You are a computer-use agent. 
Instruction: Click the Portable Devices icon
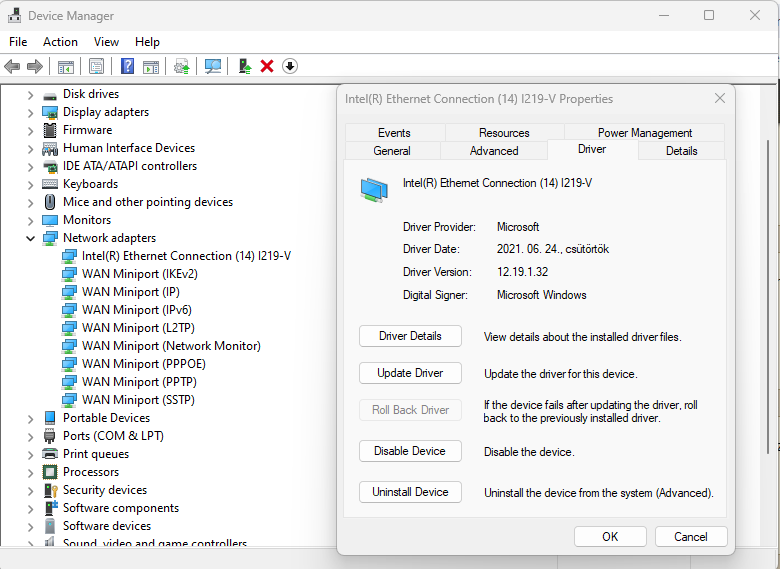click(x=50, y=418)
